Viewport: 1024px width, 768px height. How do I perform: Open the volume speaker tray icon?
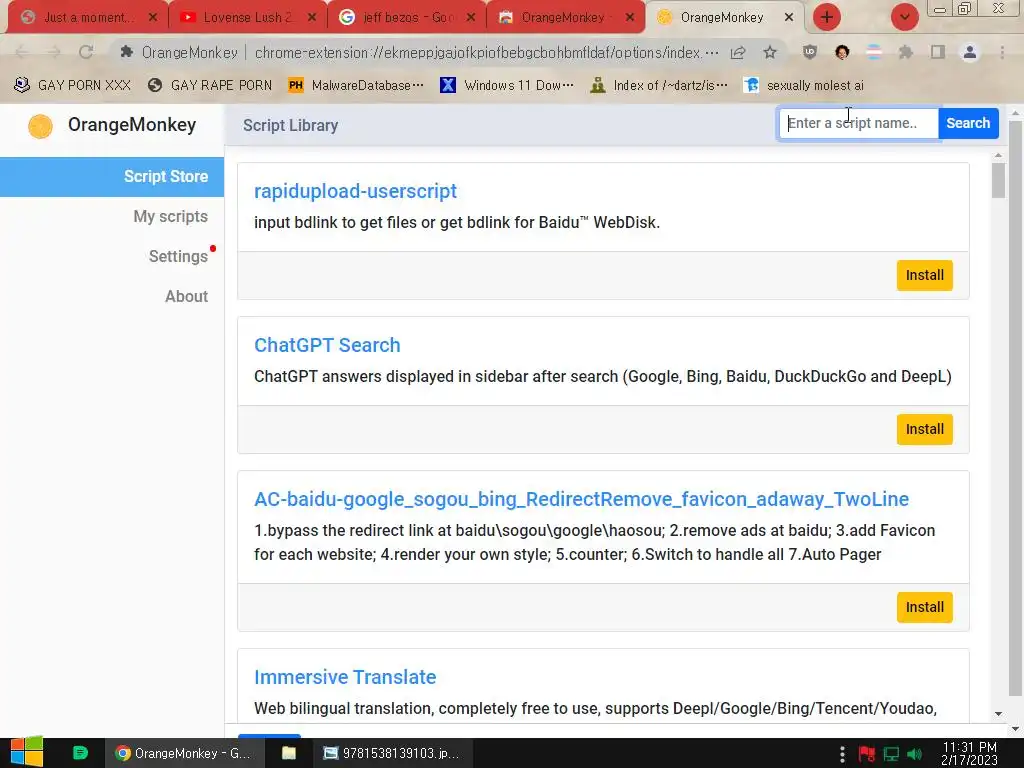tap(915, 754)
